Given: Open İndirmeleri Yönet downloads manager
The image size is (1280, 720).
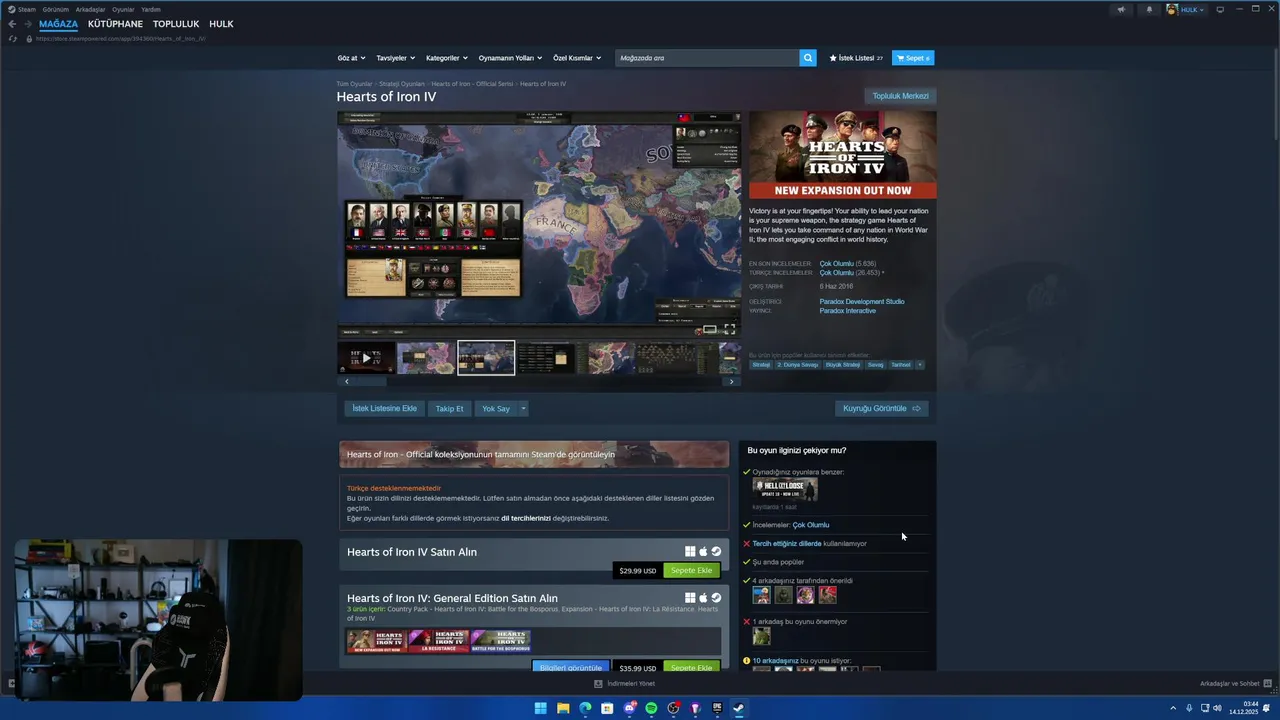Looking at the screenshot, I should pyautogui.click(x=625, y=684).
